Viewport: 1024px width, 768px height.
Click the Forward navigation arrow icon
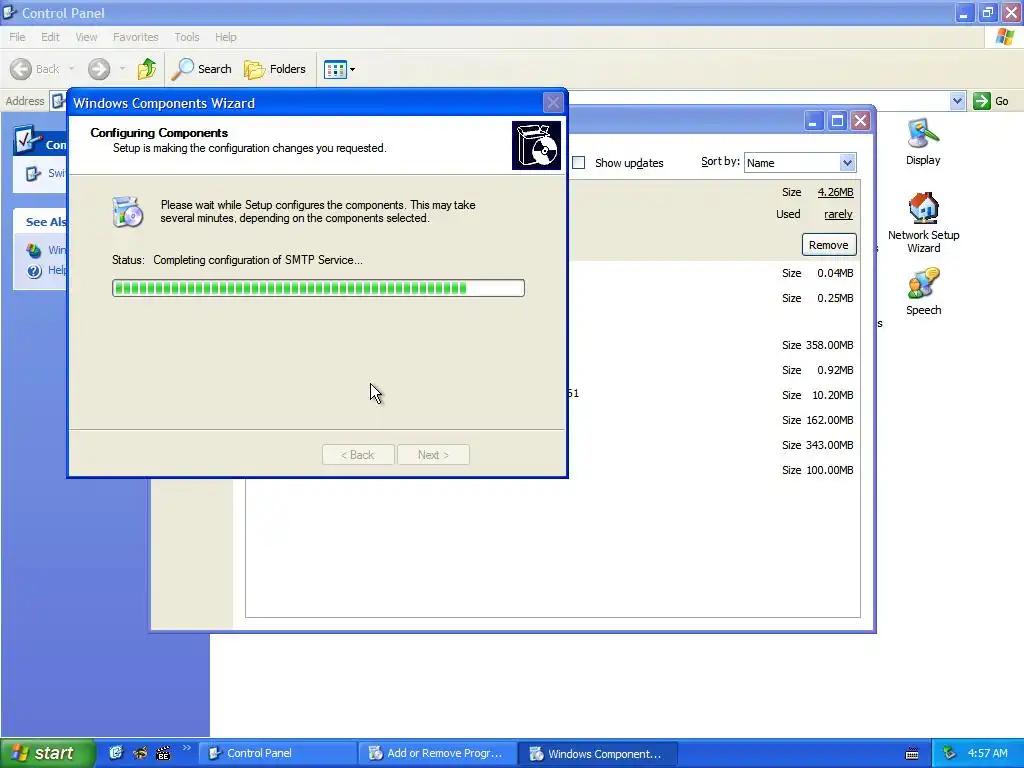point(99,69)
